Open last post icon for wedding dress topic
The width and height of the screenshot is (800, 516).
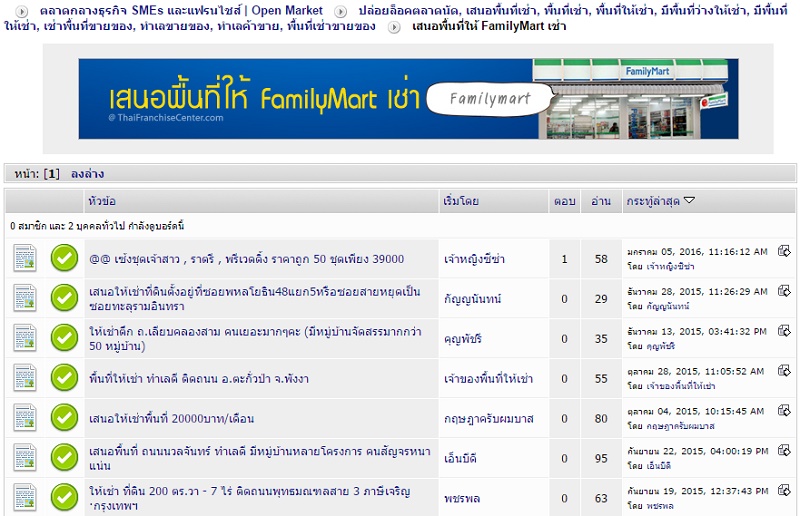click(x=784, y=251)
